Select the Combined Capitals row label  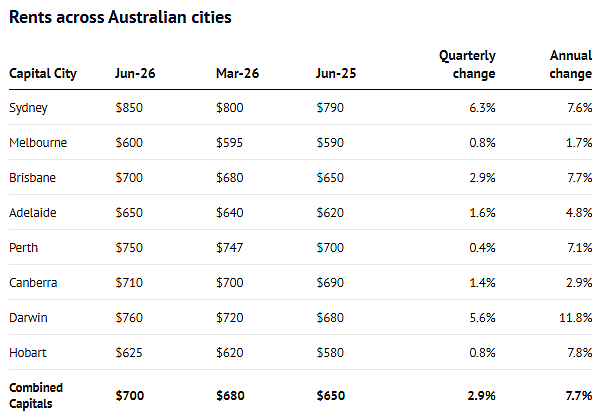(x=36, y=396)
